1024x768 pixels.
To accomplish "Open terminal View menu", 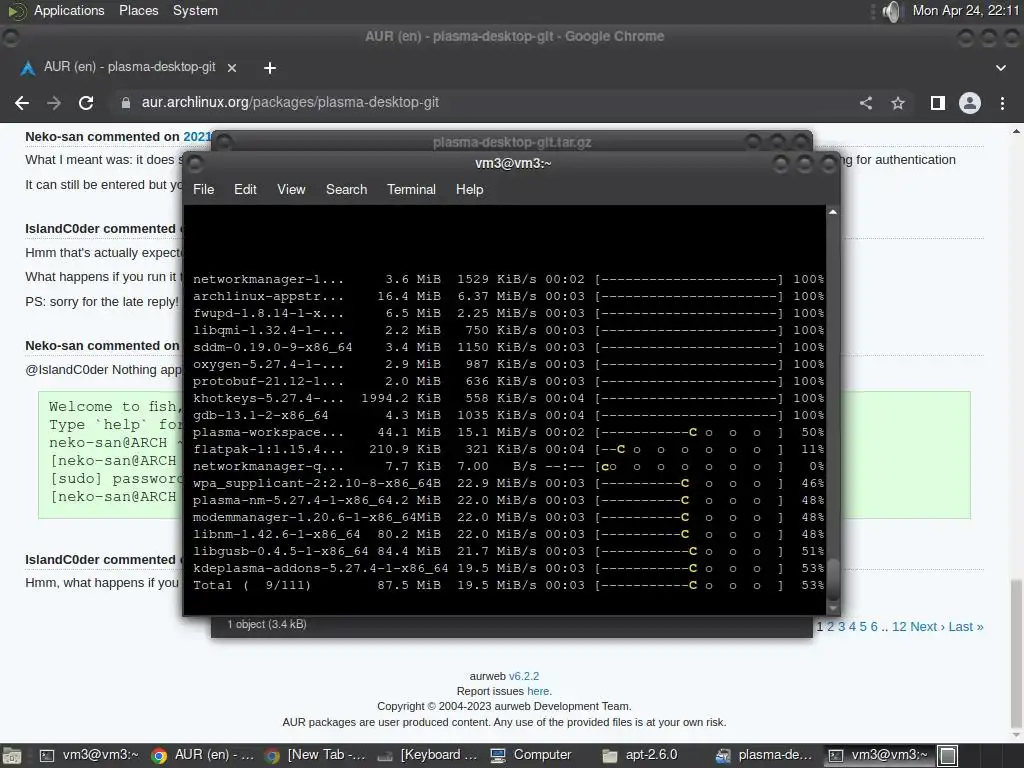I will (291, 189).
